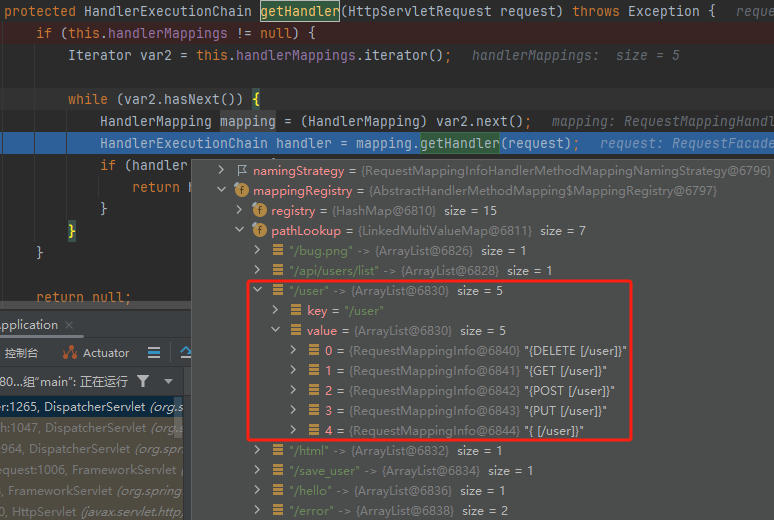
Task: Click the thread filter funnel icon
Action: [143, 381]
